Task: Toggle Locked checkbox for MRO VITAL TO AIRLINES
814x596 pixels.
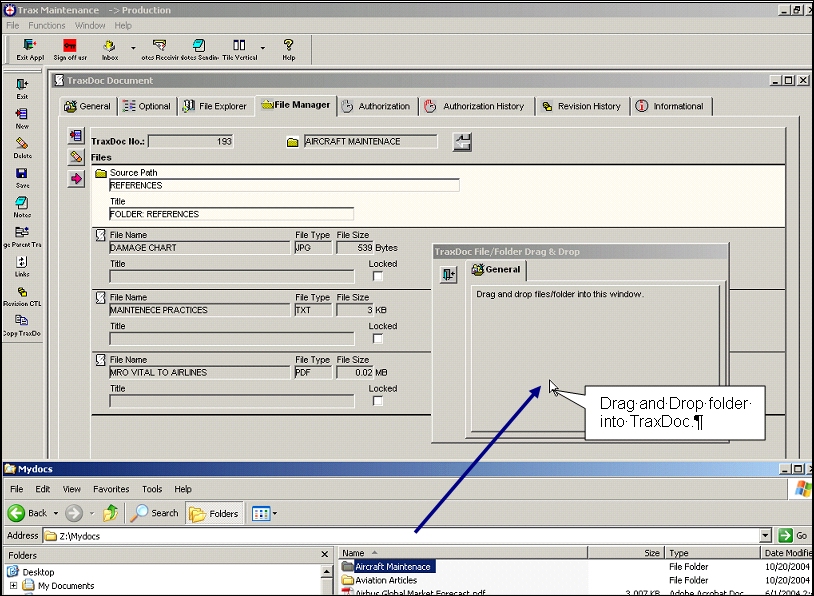Action: [378, 401]
